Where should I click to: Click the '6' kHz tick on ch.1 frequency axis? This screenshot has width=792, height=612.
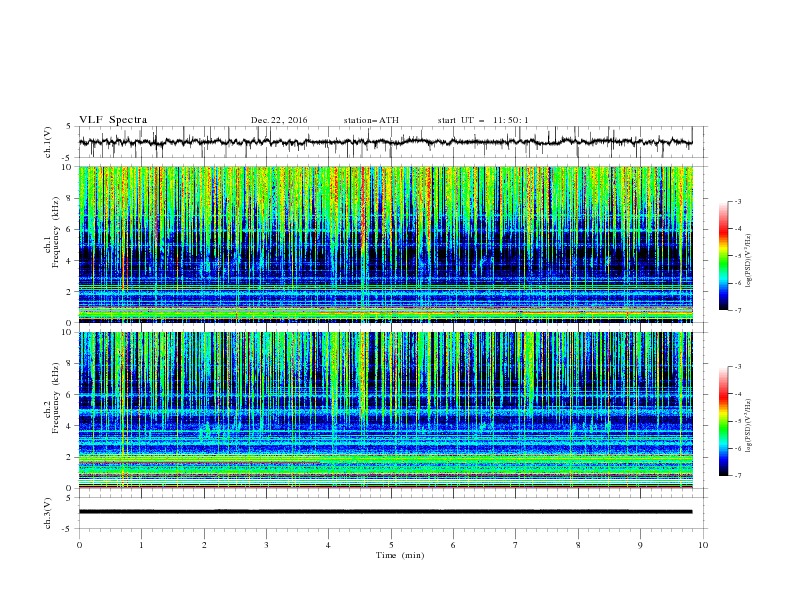tap(70, 230)
